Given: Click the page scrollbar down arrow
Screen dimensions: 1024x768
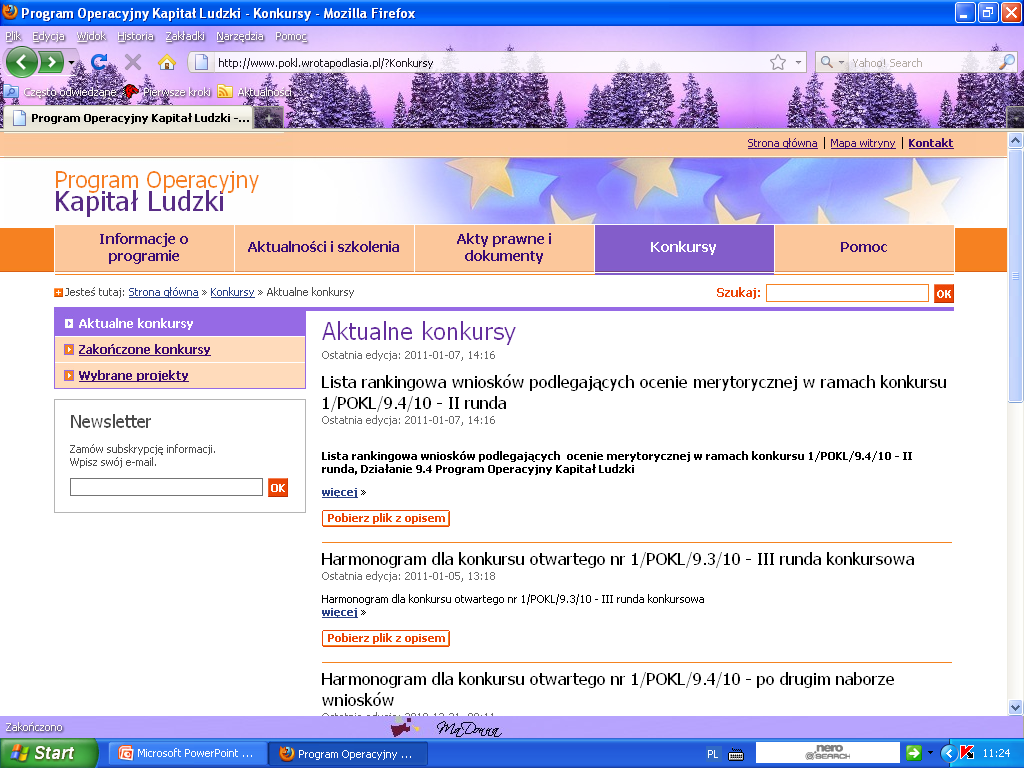Looking at the screenshot, I should (1015, 707).
